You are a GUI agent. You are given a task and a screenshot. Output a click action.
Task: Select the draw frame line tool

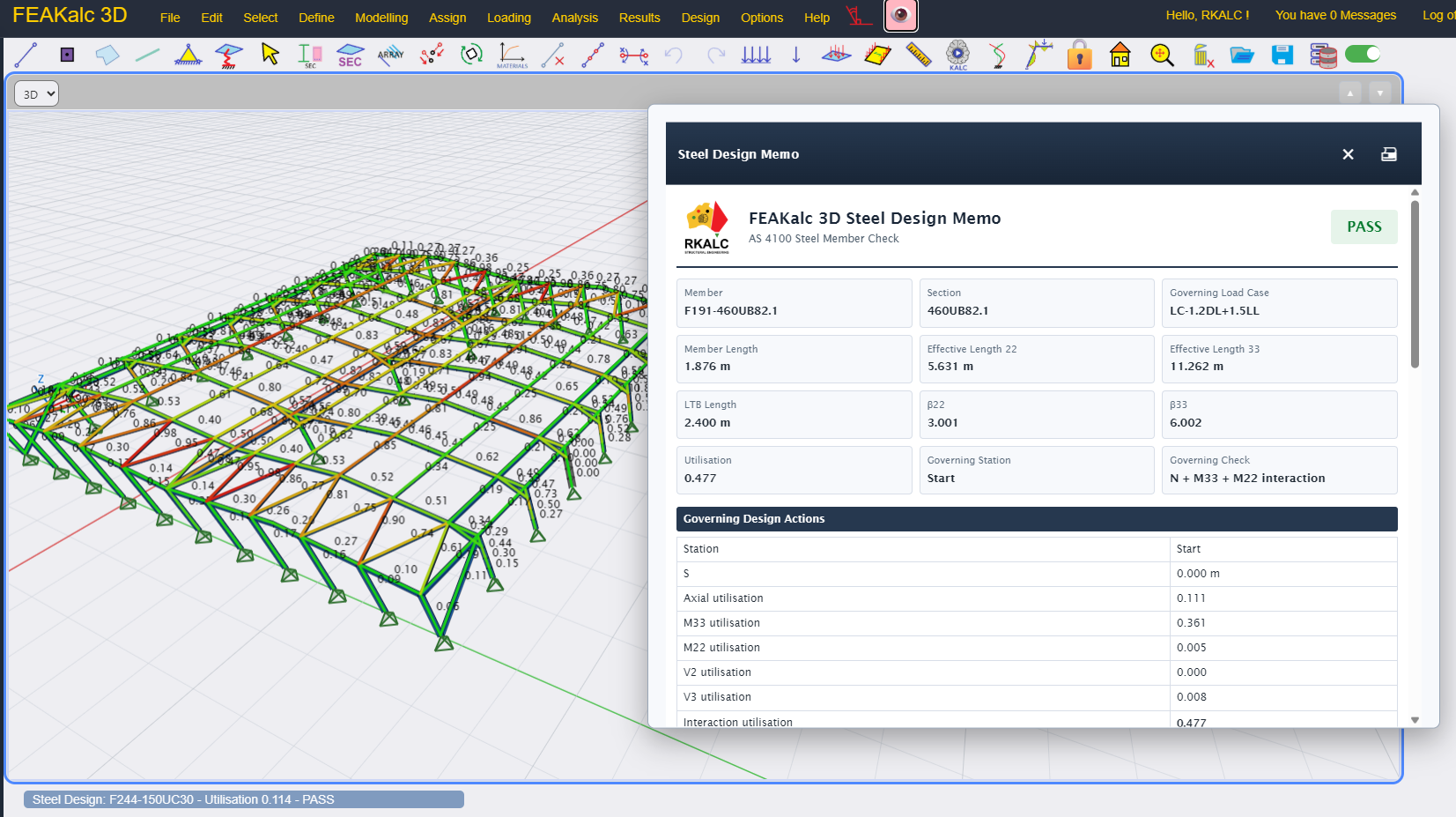click(26, 55)
